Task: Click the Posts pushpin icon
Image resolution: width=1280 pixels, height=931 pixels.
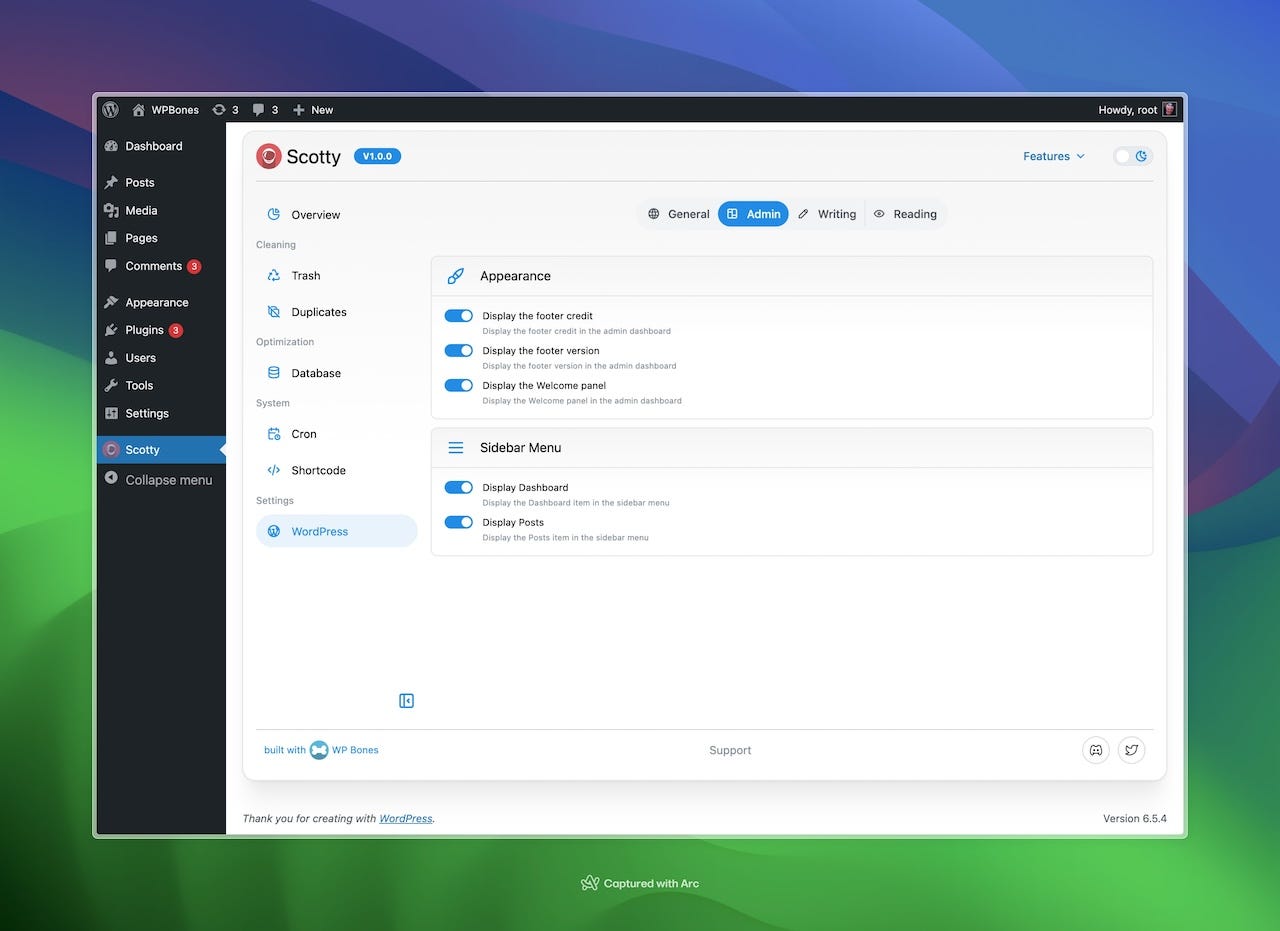Action: tap(111, 182)
